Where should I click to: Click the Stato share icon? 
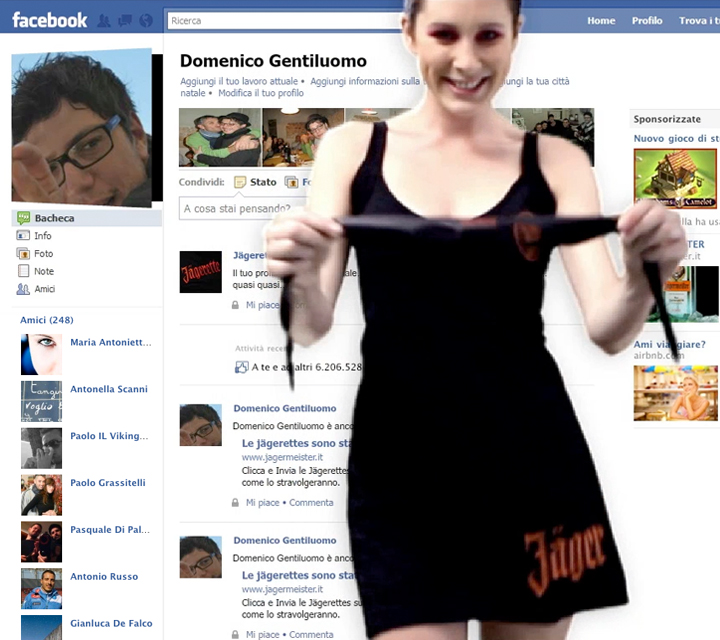click(x=240, y=182)
